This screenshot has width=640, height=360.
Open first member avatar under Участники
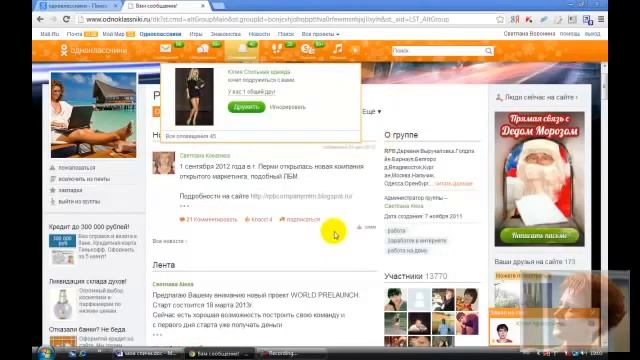[396, 299]
